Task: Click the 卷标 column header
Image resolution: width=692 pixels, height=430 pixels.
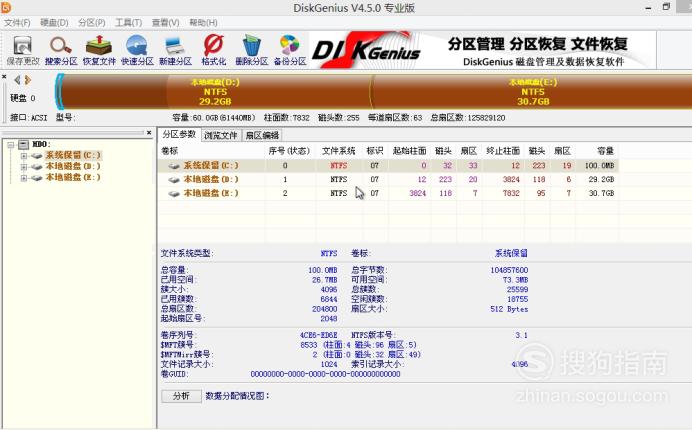Action: (x=169, y=151)
